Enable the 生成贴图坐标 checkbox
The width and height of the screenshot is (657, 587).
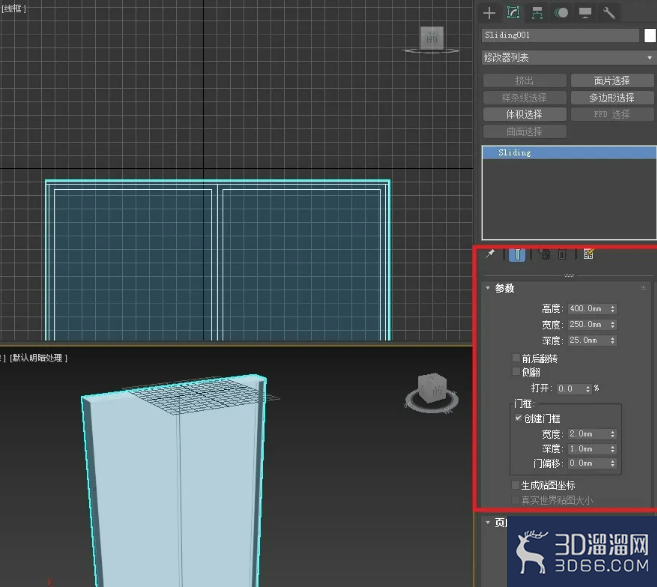[515, 485]
